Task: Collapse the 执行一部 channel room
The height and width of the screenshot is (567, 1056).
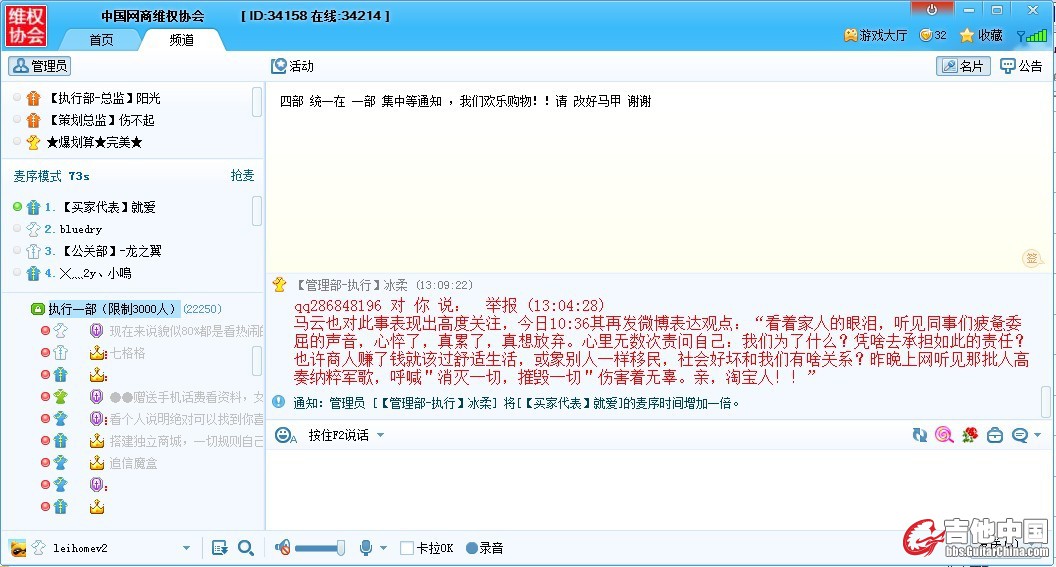Action: 38,309
